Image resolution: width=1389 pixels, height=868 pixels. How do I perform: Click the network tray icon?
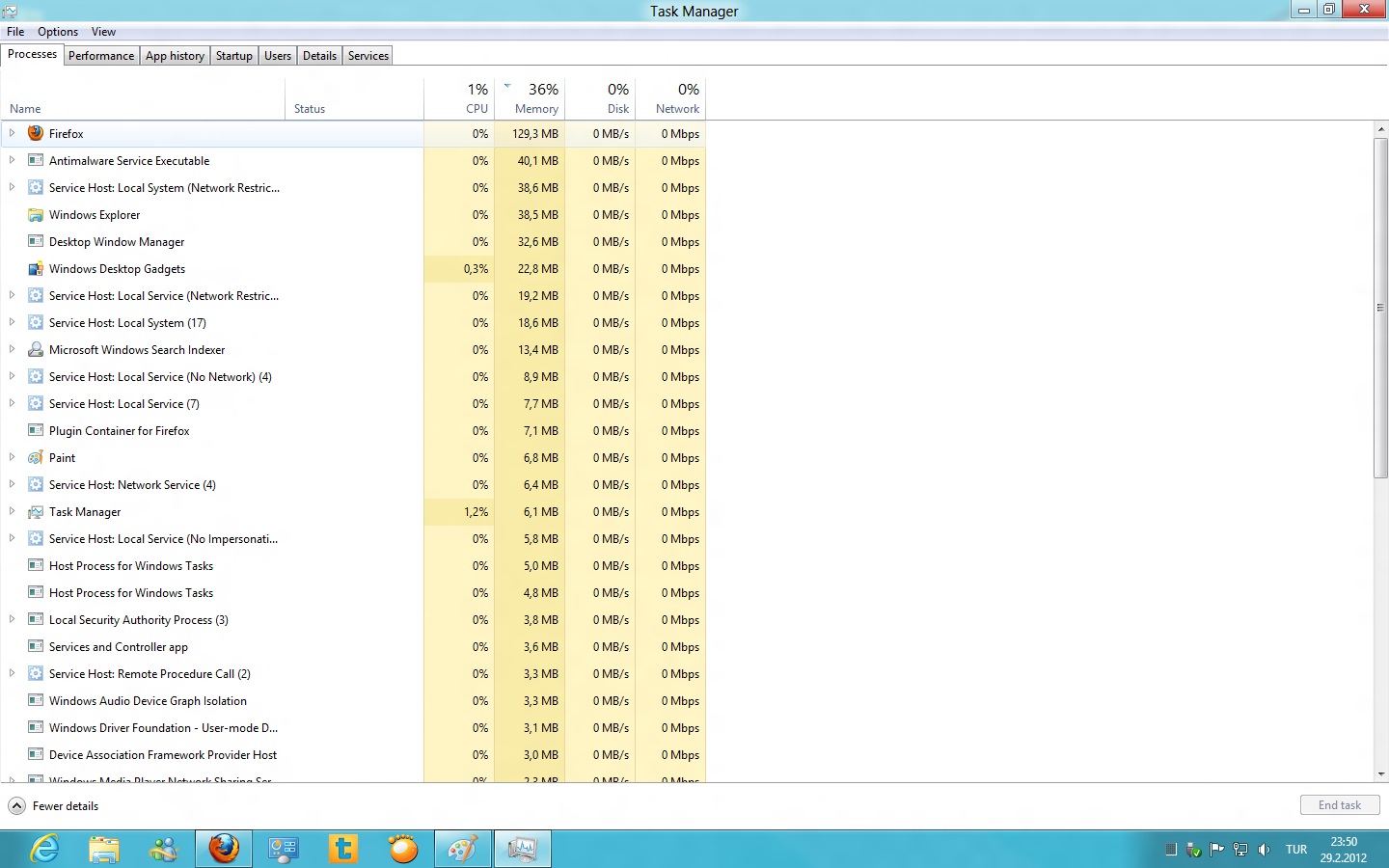(1240, 850)
